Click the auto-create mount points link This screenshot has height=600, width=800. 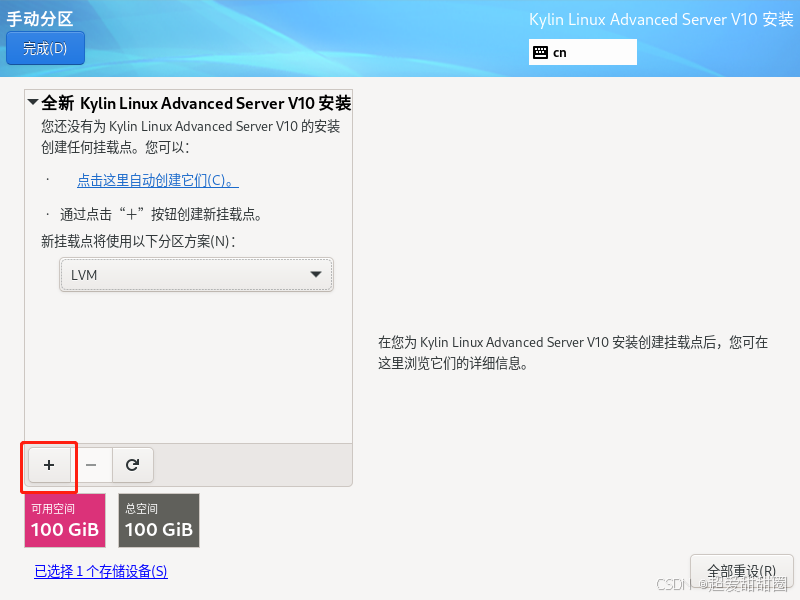(x=158, y=180)
